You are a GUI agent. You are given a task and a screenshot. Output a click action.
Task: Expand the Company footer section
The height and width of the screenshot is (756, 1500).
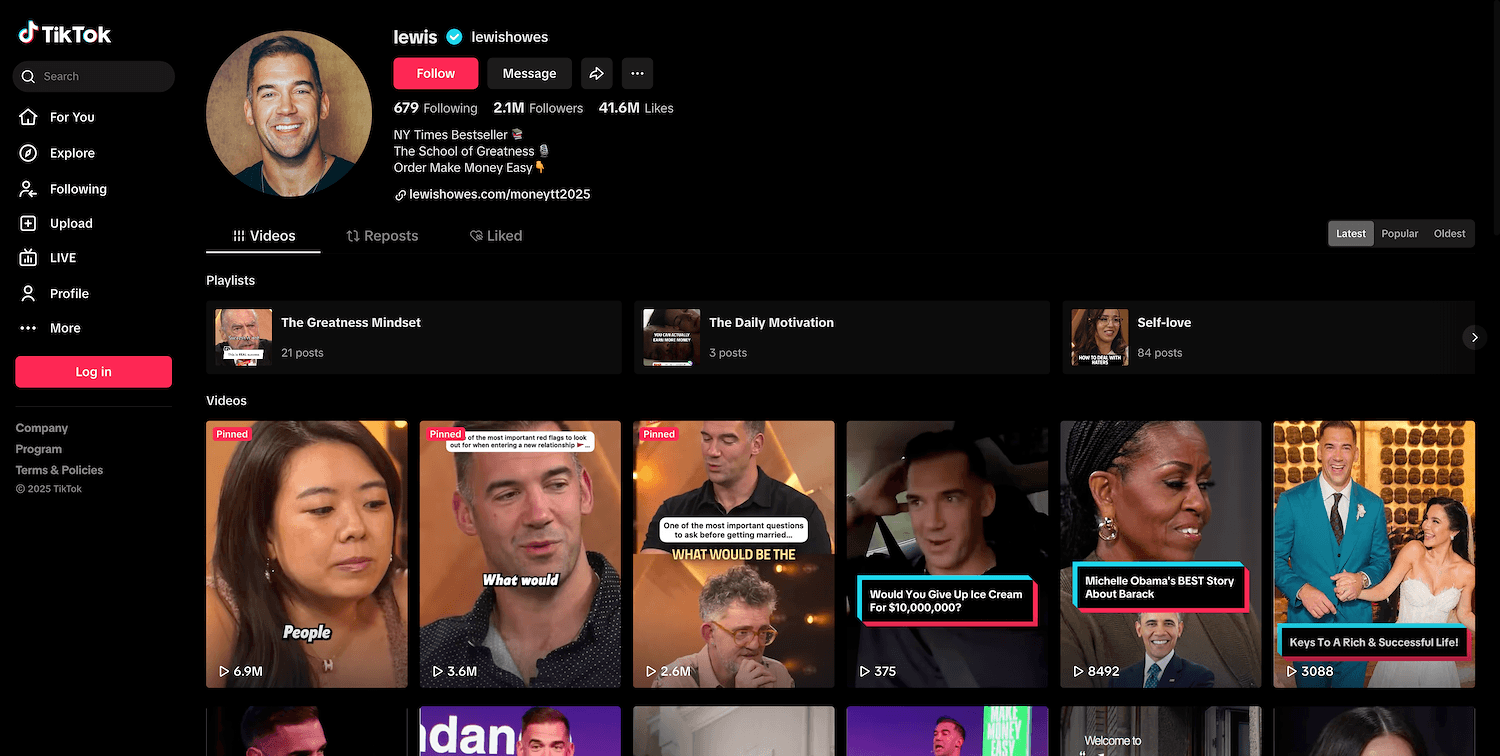pyautogui.click(x=42, y=428)
